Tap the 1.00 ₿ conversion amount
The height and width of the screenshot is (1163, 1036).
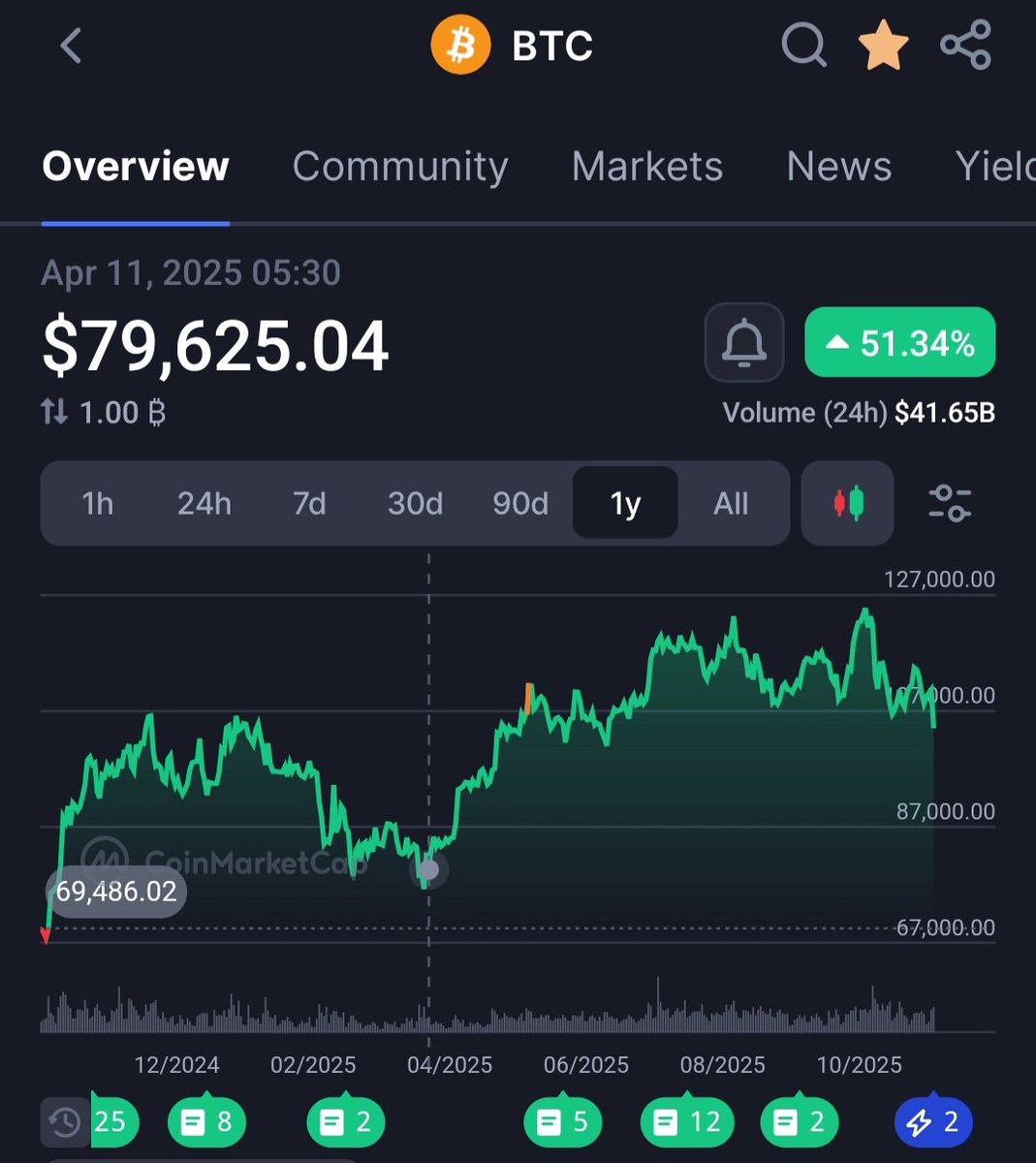point(122,413)
